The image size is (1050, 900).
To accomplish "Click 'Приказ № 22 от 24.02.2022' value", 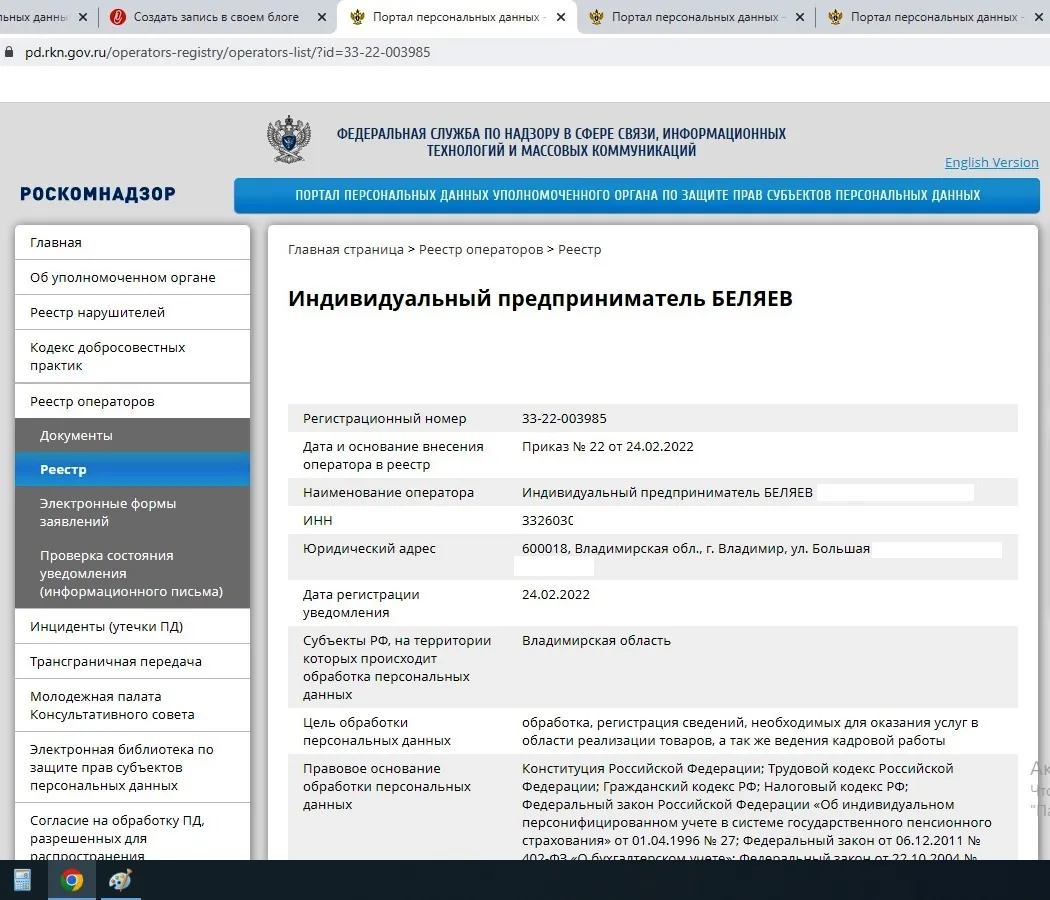I will (607, 447).
